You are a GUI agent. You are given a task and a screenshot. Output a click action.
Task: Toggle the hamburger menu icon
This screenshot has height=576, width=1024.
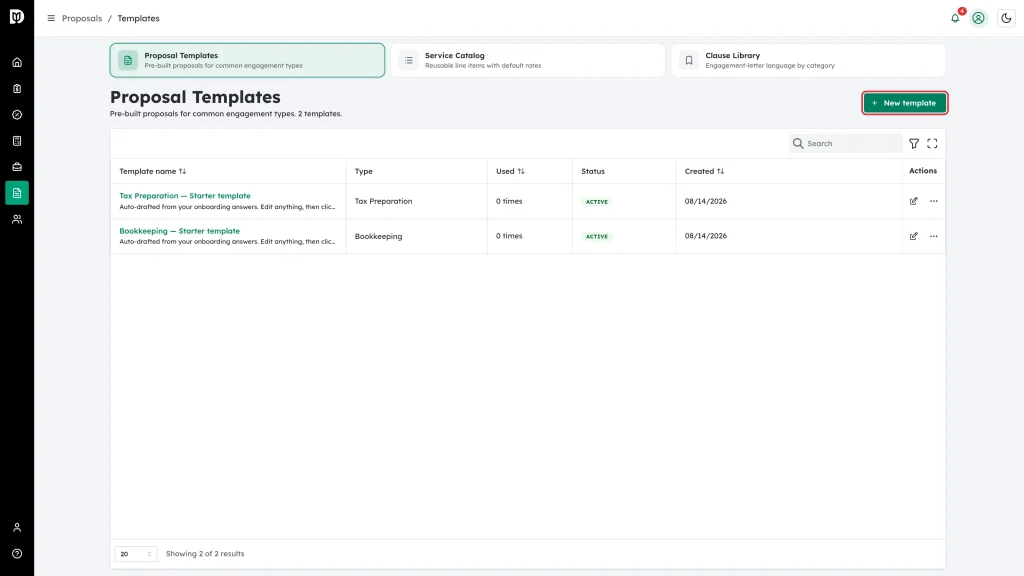(51, 18)
